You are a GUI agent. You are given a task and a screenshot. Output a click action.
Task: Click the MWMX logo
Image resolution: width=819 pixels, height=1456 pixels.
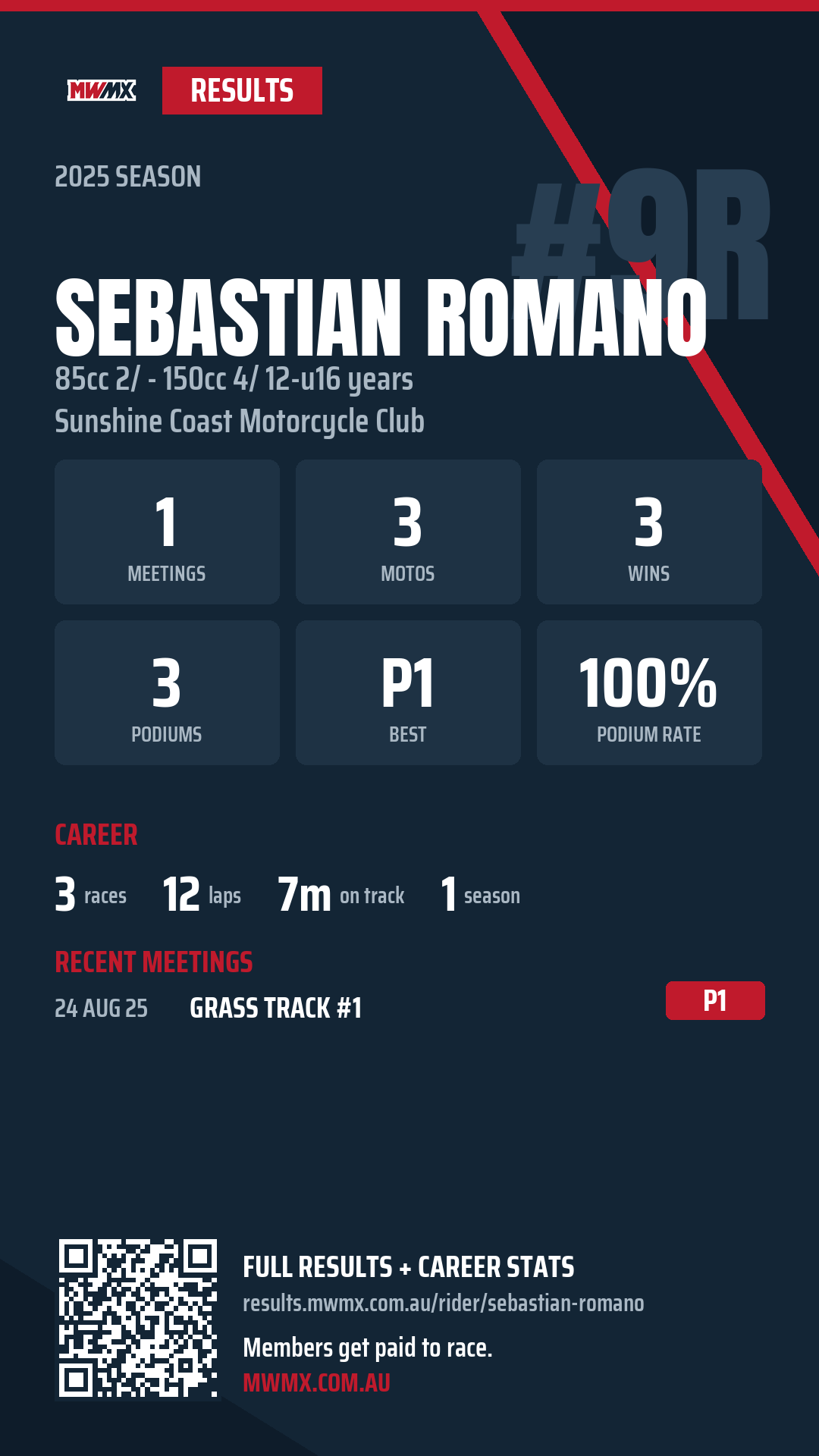click(x=102, y=91)
